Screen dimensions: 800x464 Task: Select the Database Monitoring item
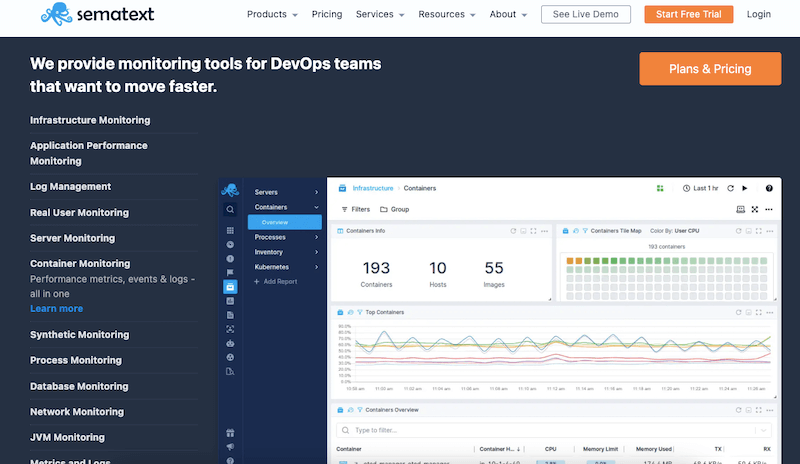click(x=79, y=386)
